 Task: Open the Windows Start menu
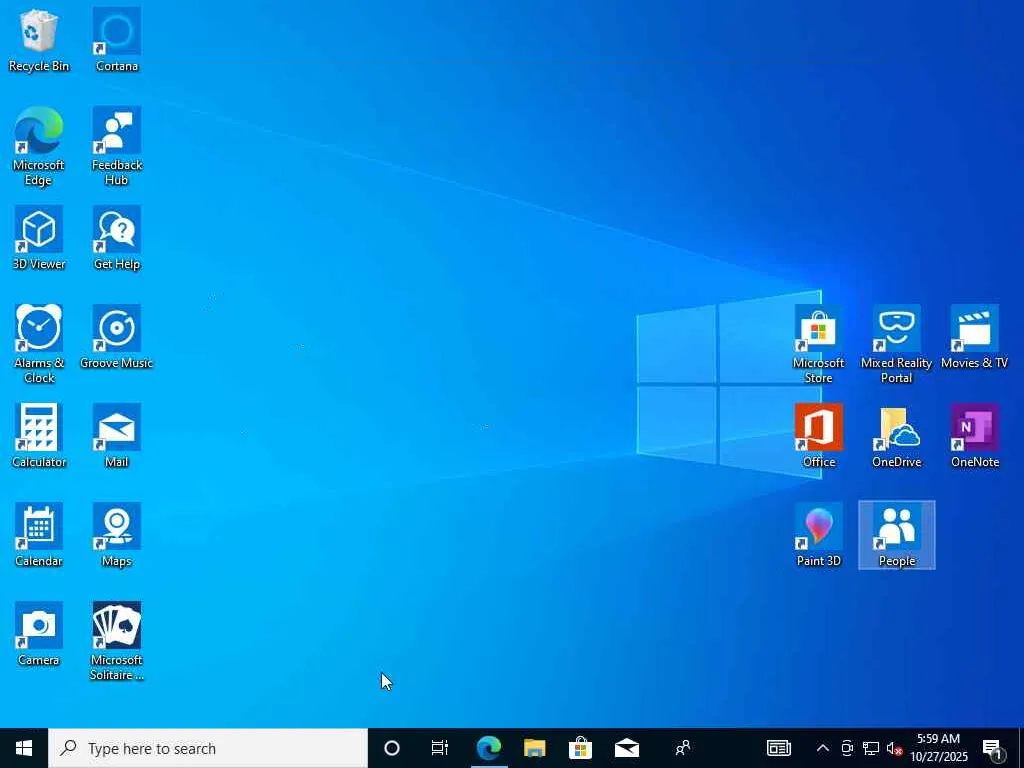click(24, 748)
